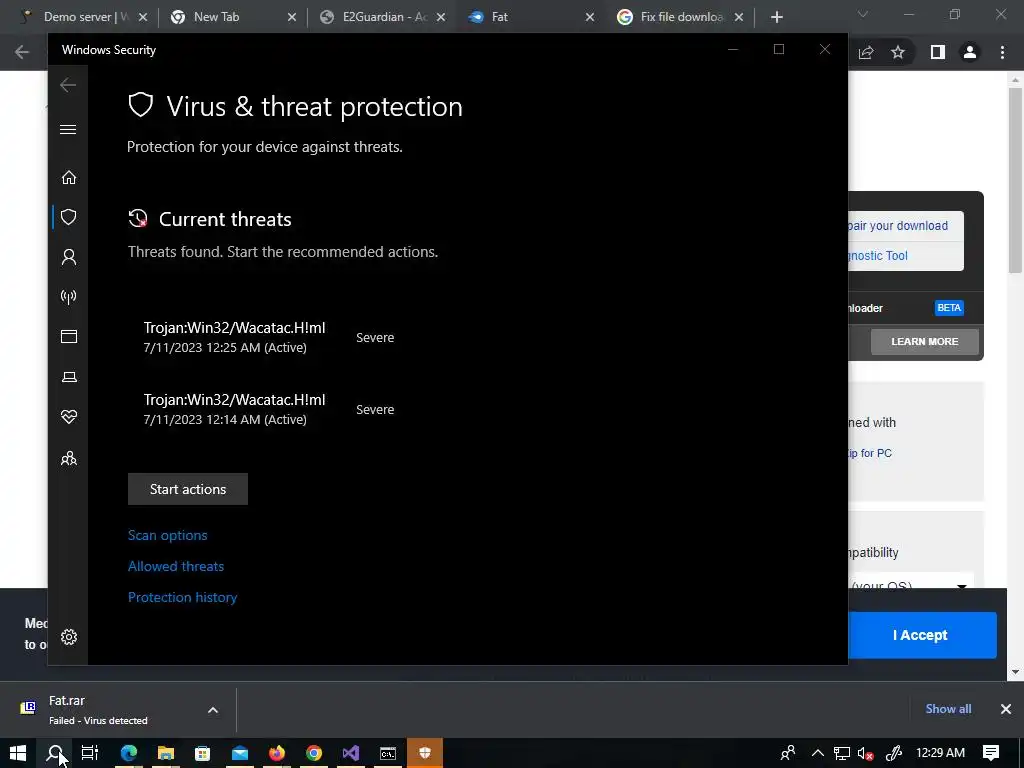Click the Start actions button
This screenshot has height=768, width=1024.
click(188, 489)
